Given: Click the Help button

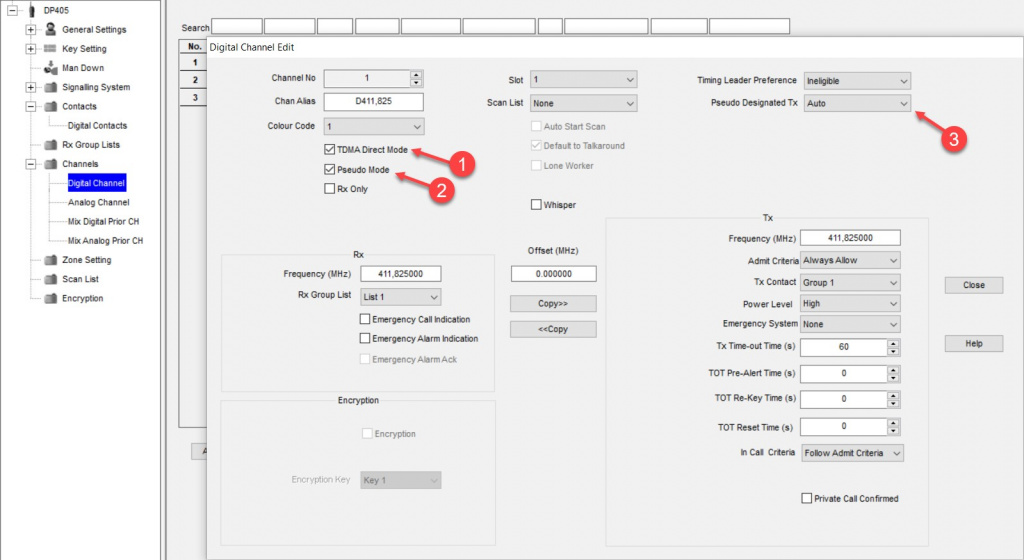Looking at the screenshot, I should (x=974, y=343).
